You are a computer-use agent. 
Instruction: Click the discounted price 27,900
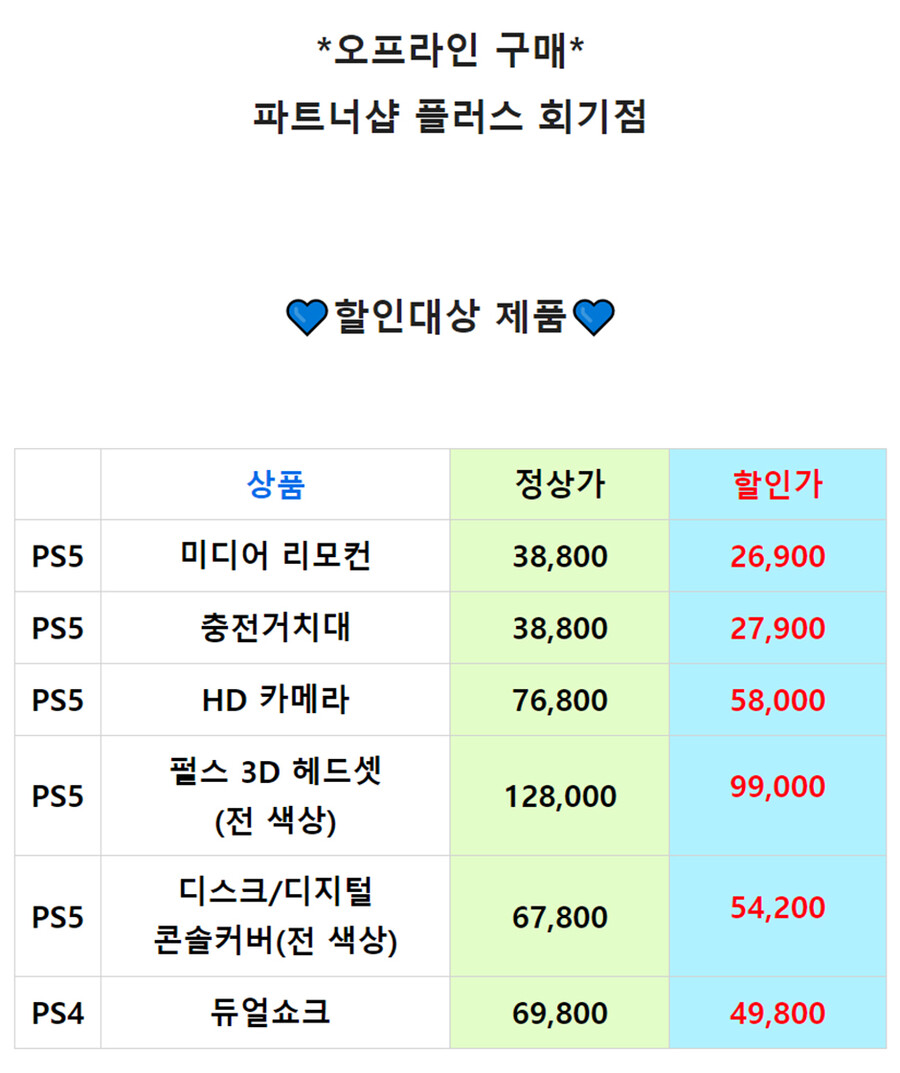777,628
